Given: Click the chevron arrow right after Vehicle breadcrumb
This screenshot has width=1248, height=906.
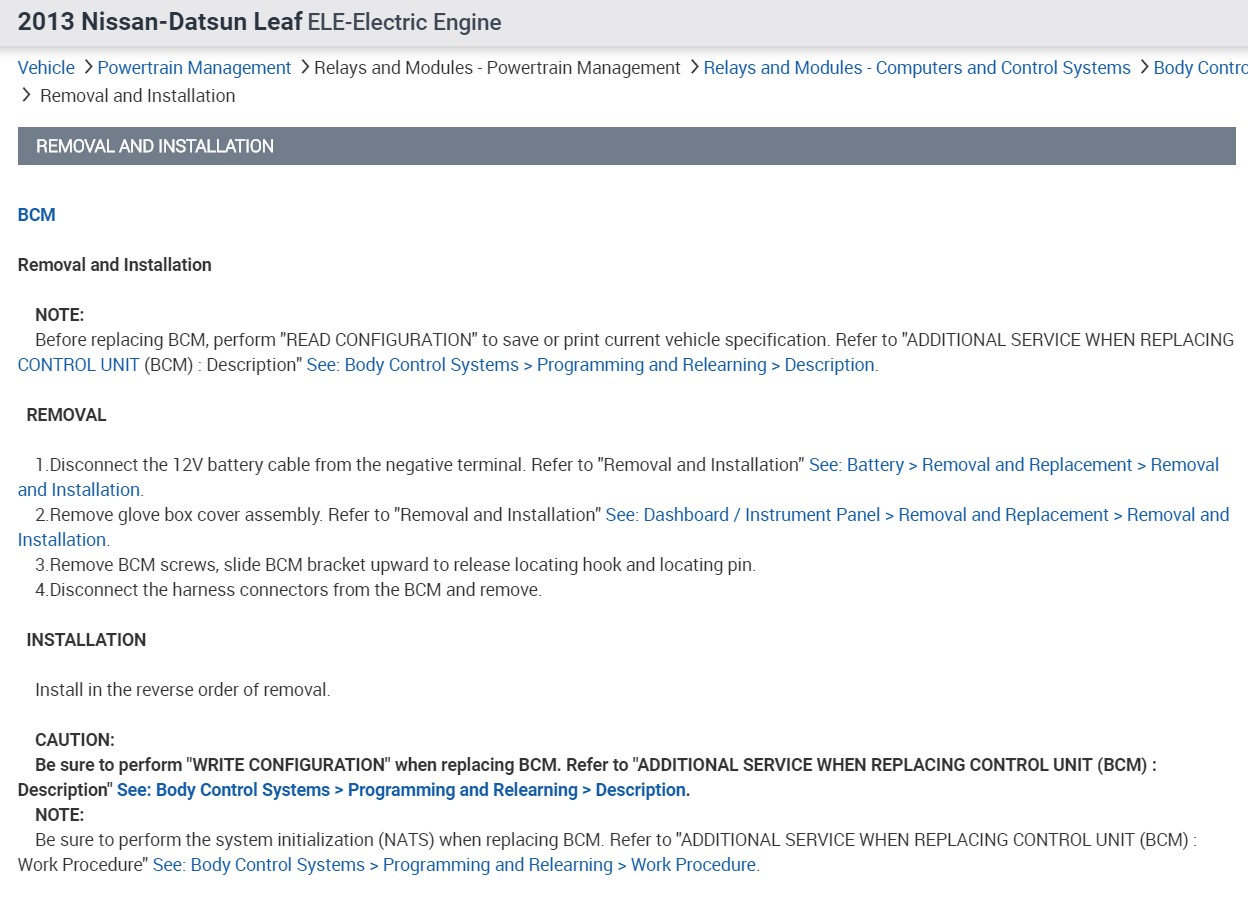Looking at the screenshot, I should (88, 68).
